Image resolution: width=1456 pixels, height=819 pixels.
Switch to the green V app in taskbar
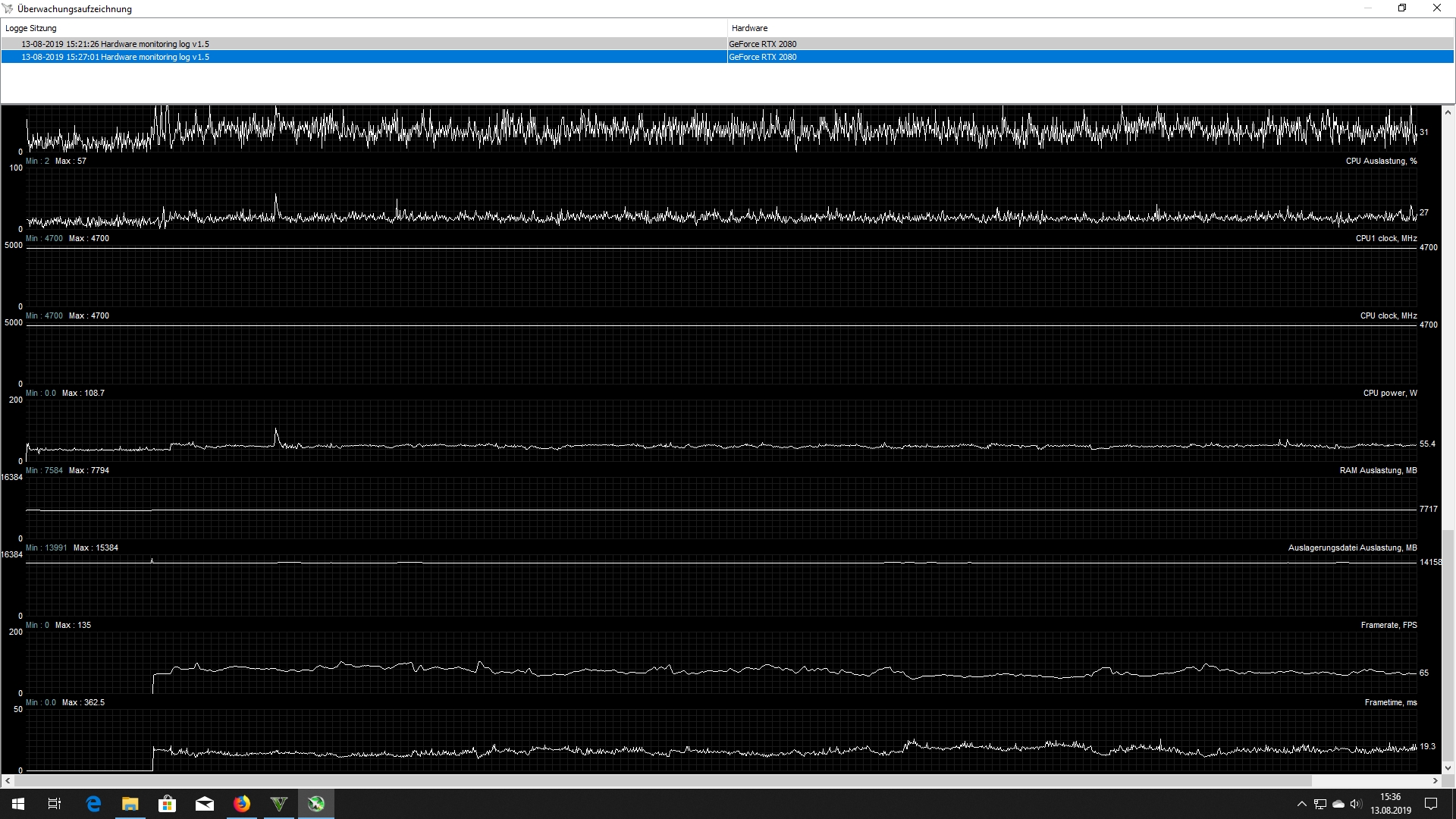pos(279,804)
